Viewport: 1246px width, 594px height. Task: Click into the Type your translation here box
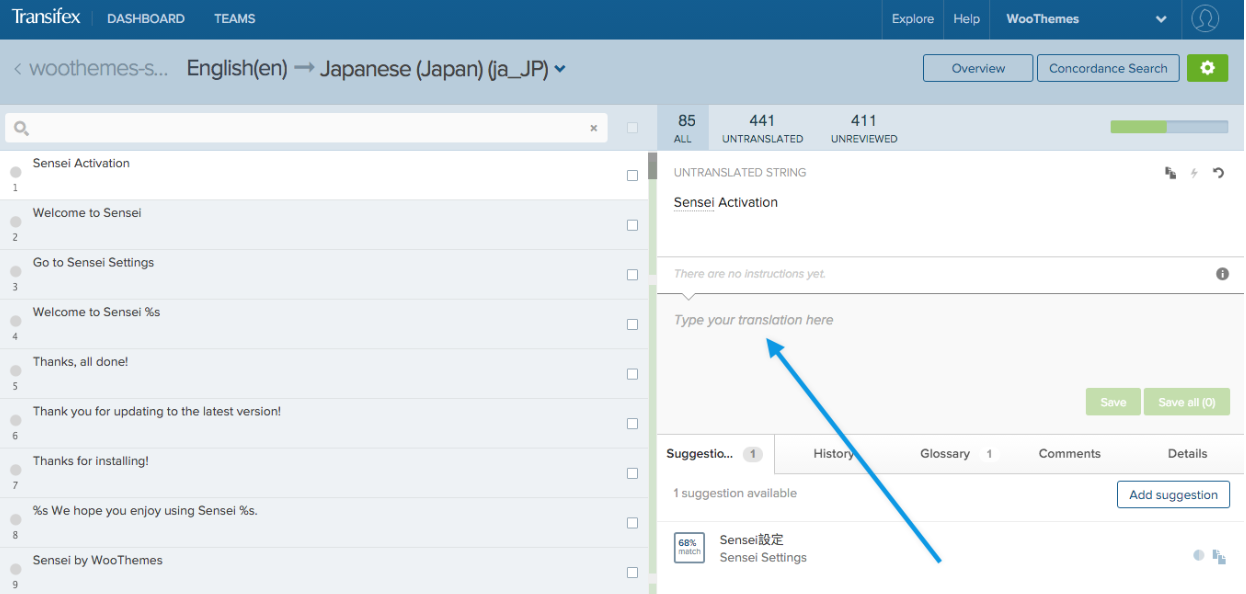(950, 340)
